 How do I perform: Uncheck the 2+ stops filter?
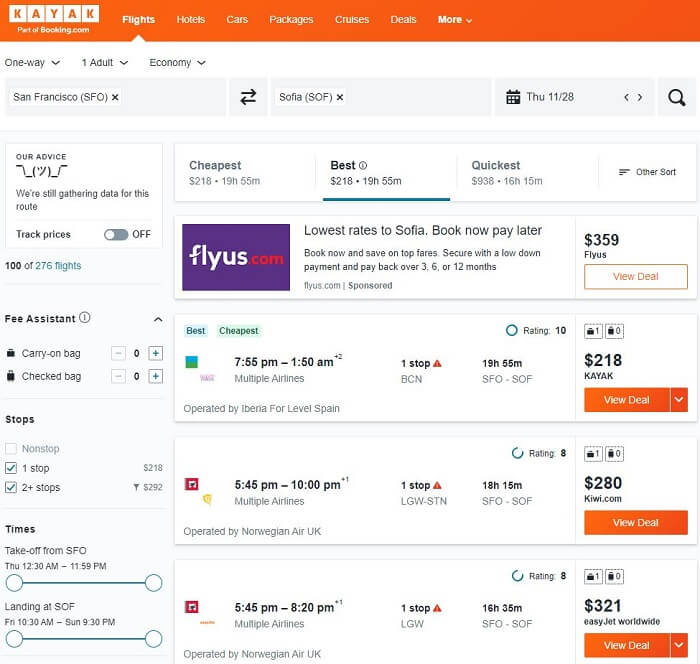tap(11, 487)
